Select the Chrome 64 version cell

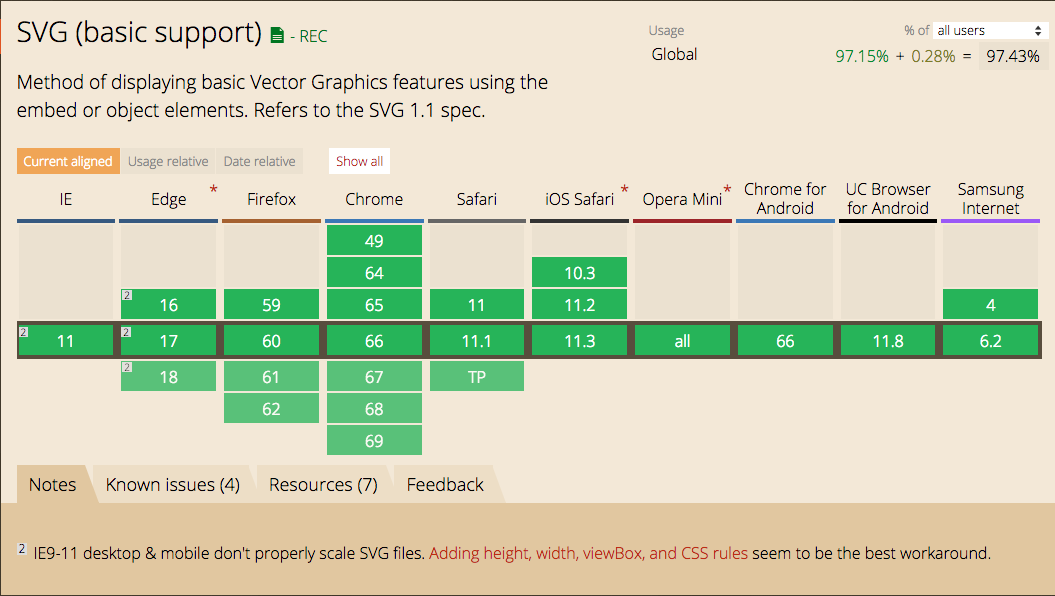coord(374,272)
